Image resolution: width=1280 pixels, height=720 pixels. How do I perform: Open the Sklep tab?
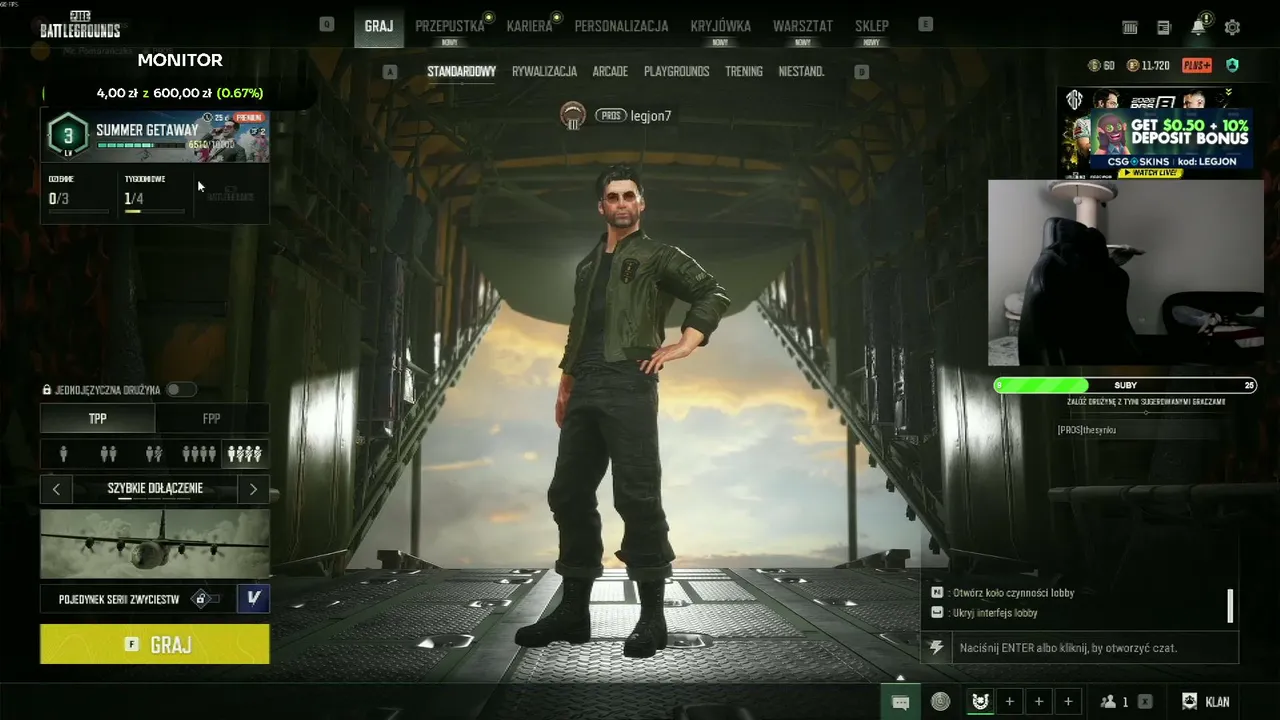[872, 26]
